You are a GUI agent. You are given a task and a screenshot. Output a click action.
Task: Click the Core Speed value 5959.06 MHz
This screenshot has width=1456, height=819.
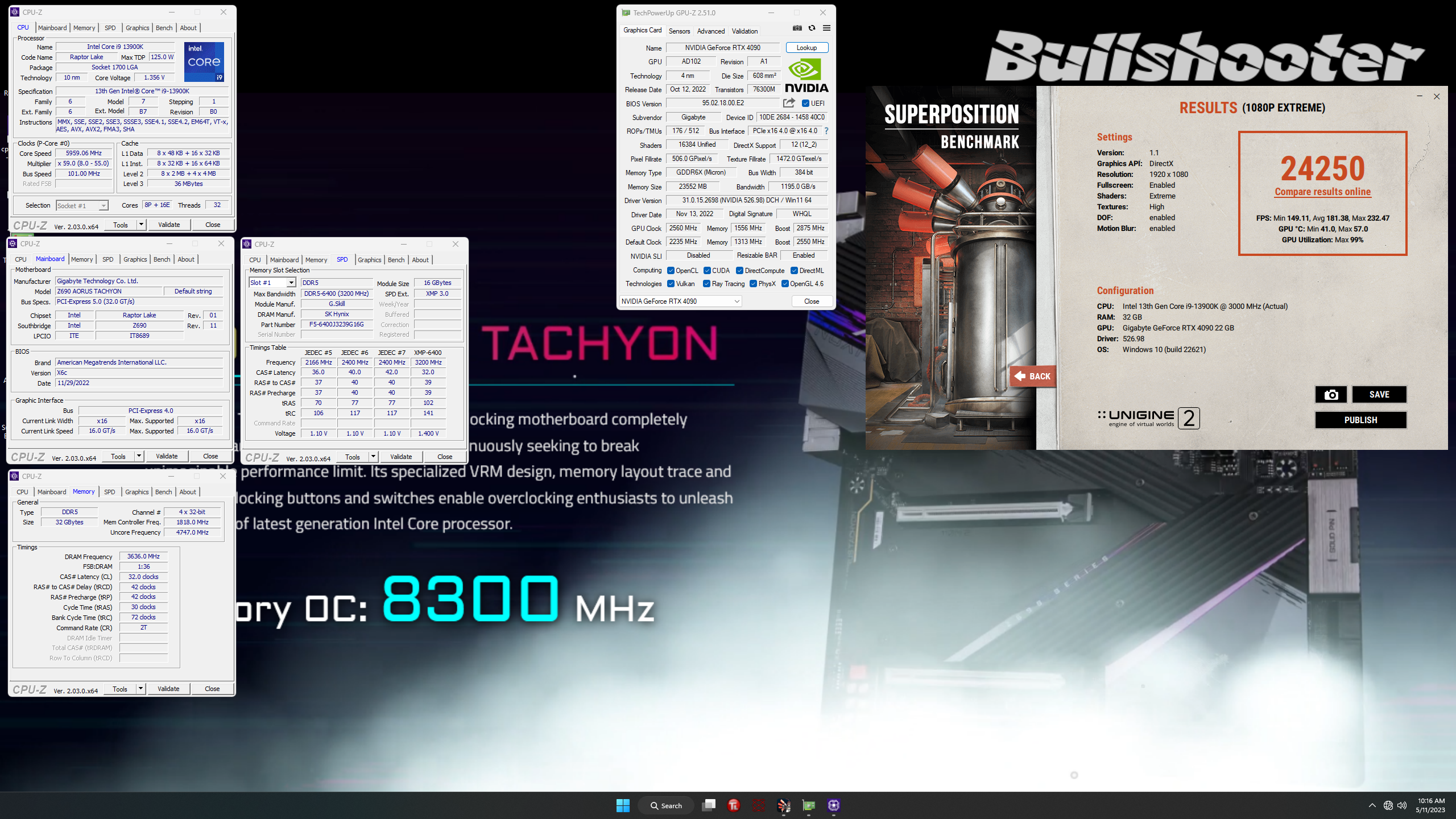[x=84, y=153]
